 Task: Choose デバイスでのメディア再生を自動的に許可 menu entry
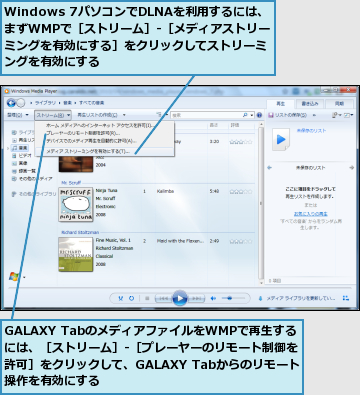tap(105, 141)
